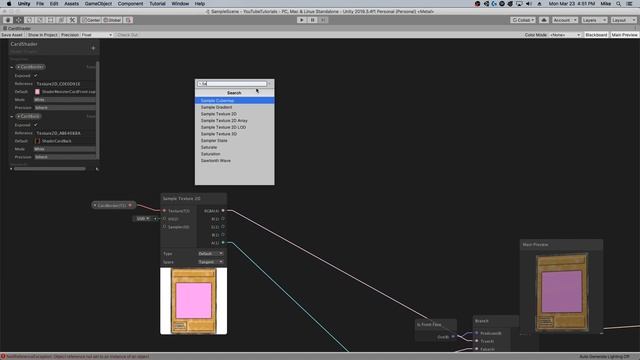Open macOS Spotlight search icon
This screenshot has width=640, height=360.
[619, 4]
